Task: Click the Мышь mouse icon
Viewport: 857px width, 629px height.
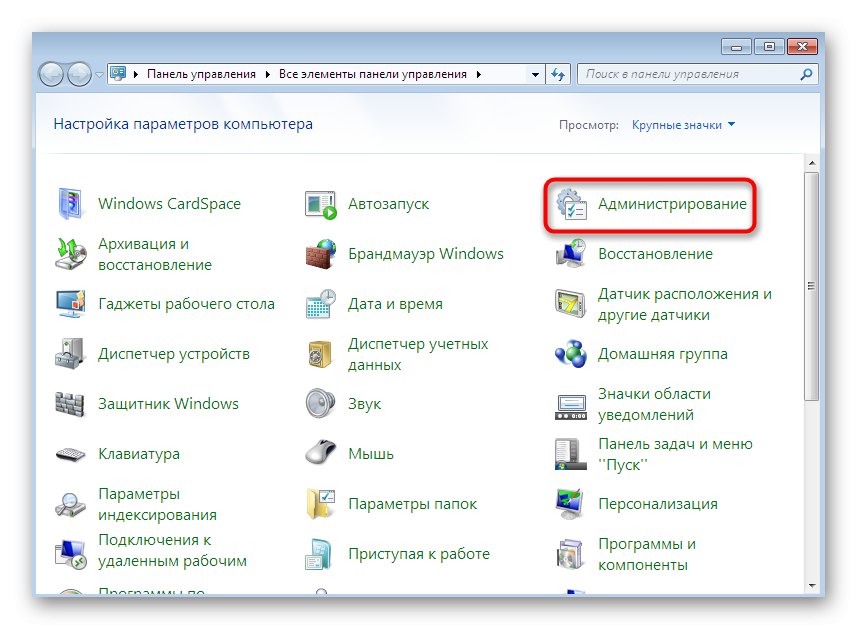Action: (x=320, y=452)
